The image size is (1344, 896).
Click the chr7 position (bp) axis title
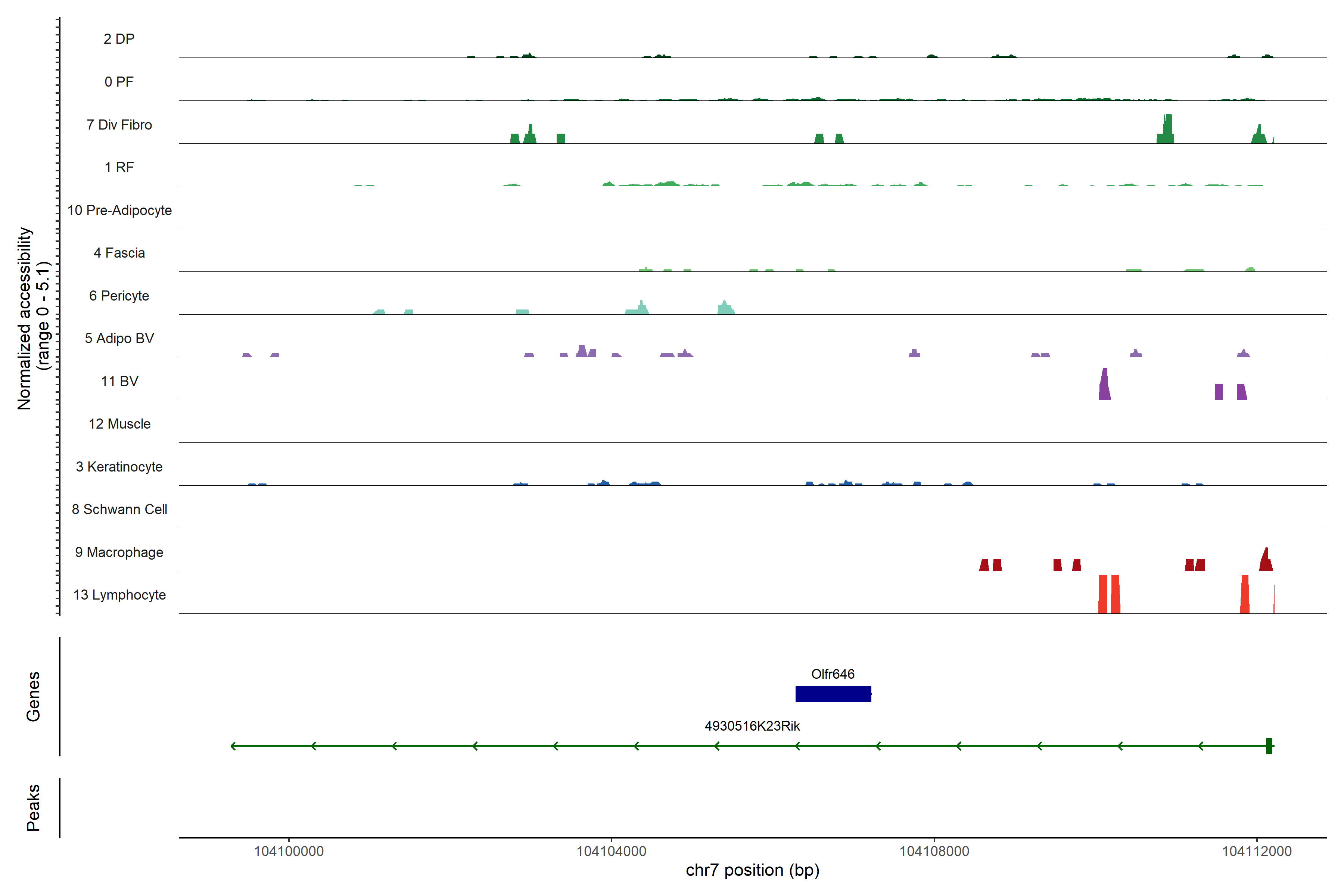pos(752,870)
